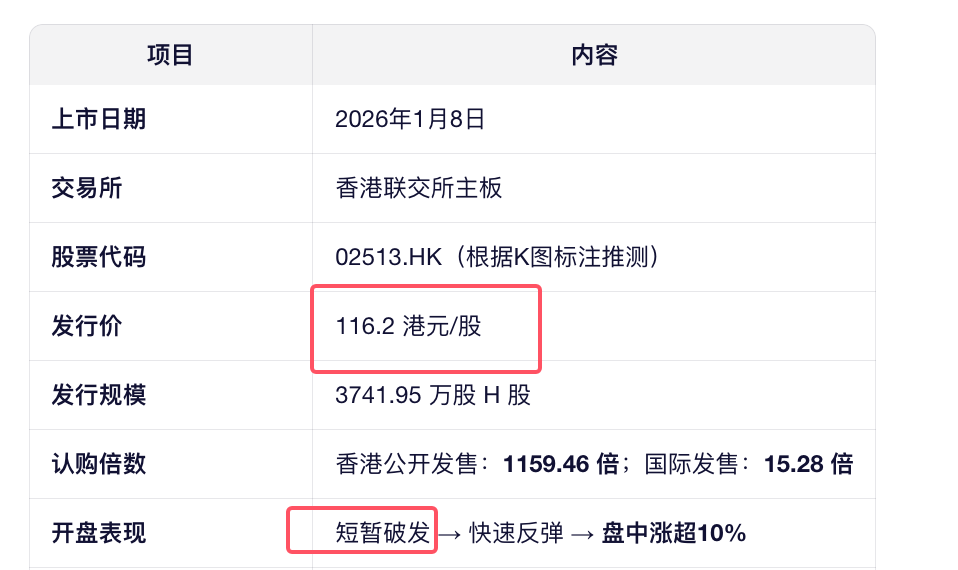Click the bold 盘中涨超10% text
The width and height of the screenshot is (958, 570).
coord(674,533)
